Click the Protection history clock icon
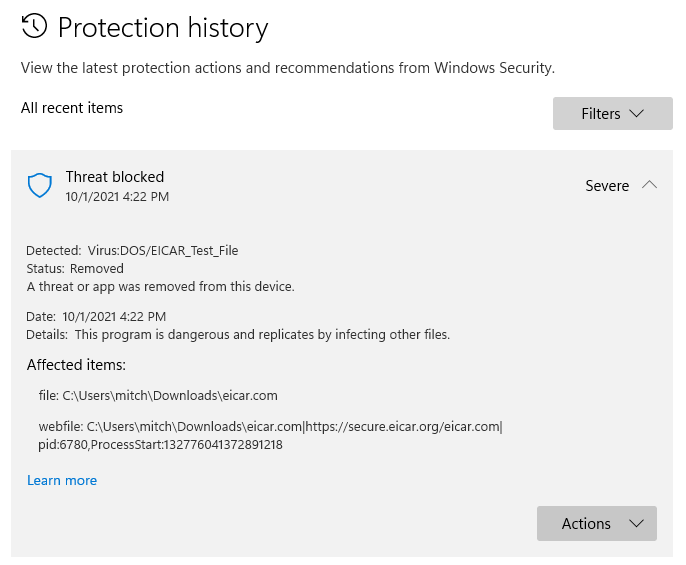686x565 pixels. [x=34, y=27]
